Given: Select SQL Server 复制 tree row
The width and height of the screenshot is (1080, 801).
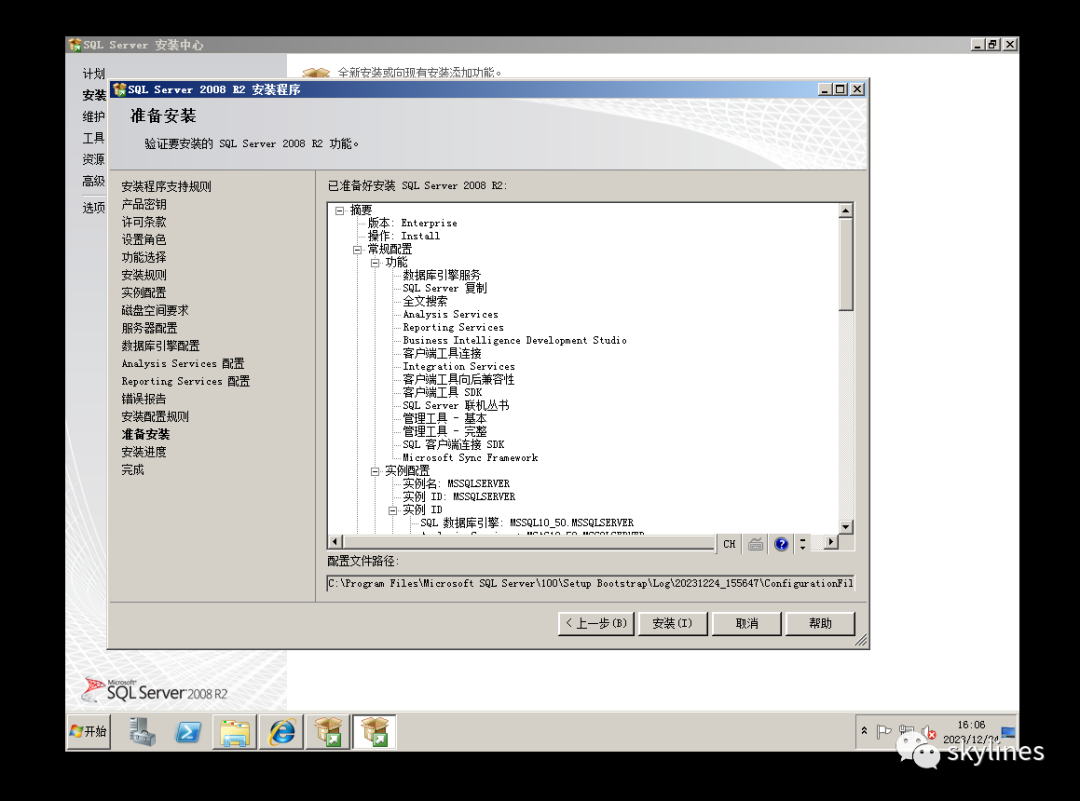Looking at the screenshot, I should pos(444,289).
